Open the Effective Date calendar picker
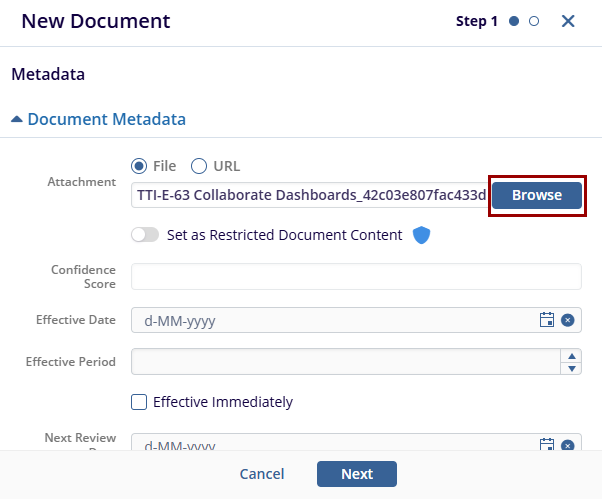The height and width of the screenshot is (499, 602). [x=546, y=320]
